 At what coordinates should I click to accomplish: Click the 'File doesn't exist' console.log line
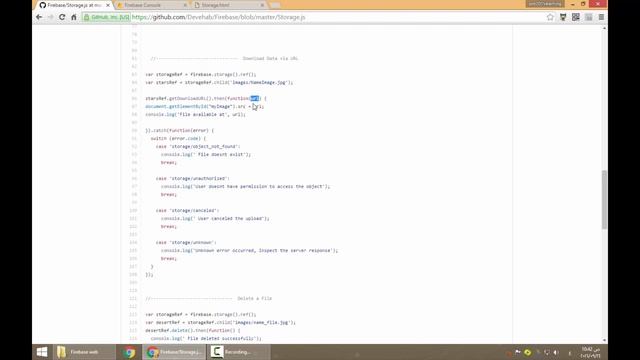(206, 155)
